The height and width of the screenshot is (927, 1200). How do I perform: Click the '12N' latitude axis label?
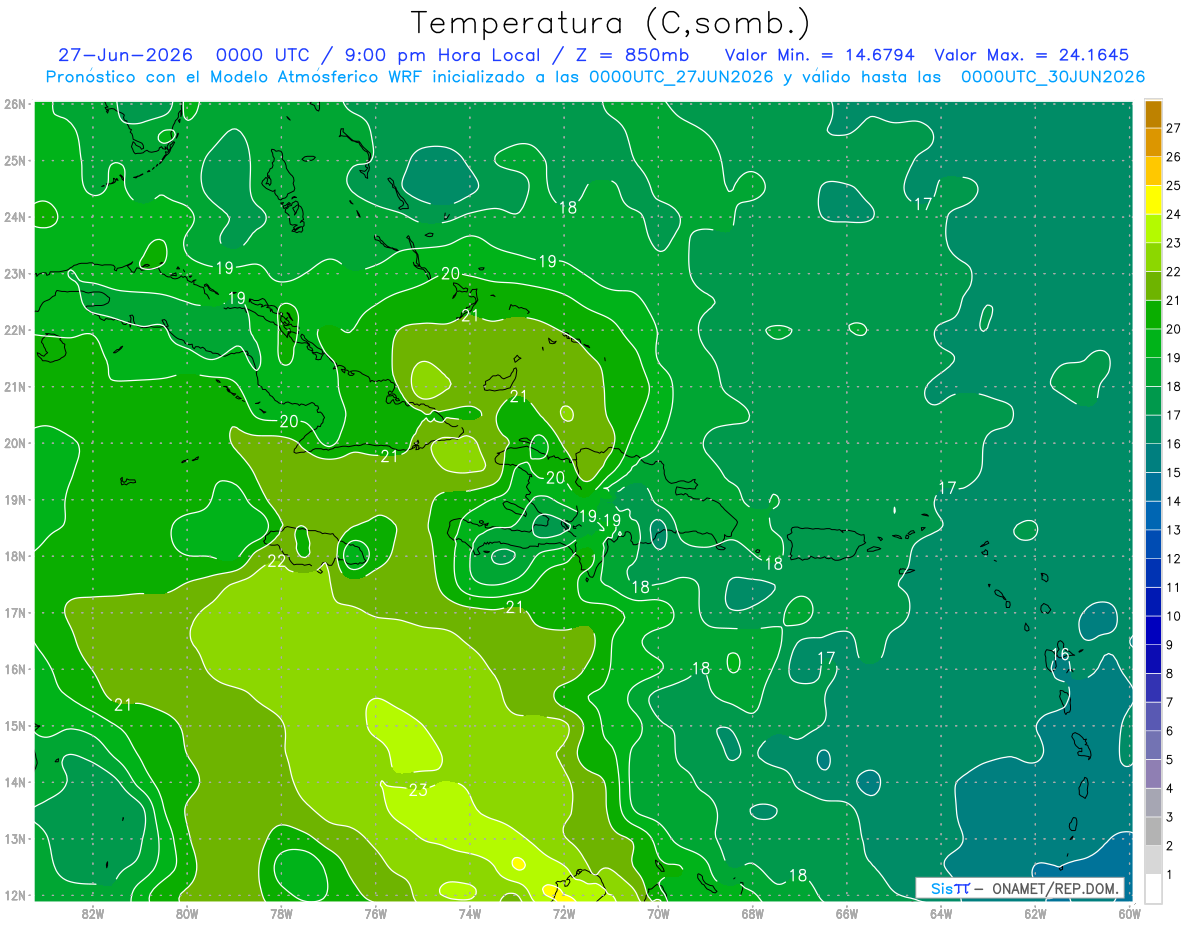(15, 895)
